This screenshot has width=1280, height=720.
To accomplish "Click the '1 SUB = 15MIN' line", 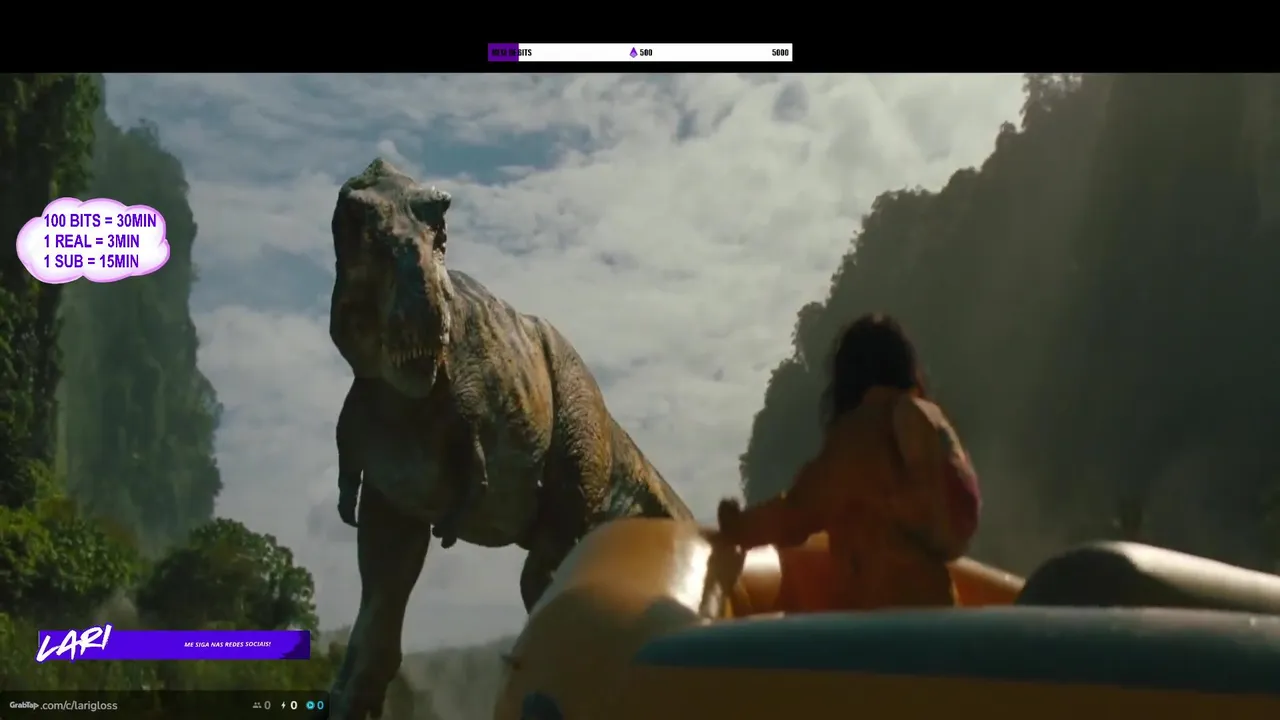I will point(91,261).
